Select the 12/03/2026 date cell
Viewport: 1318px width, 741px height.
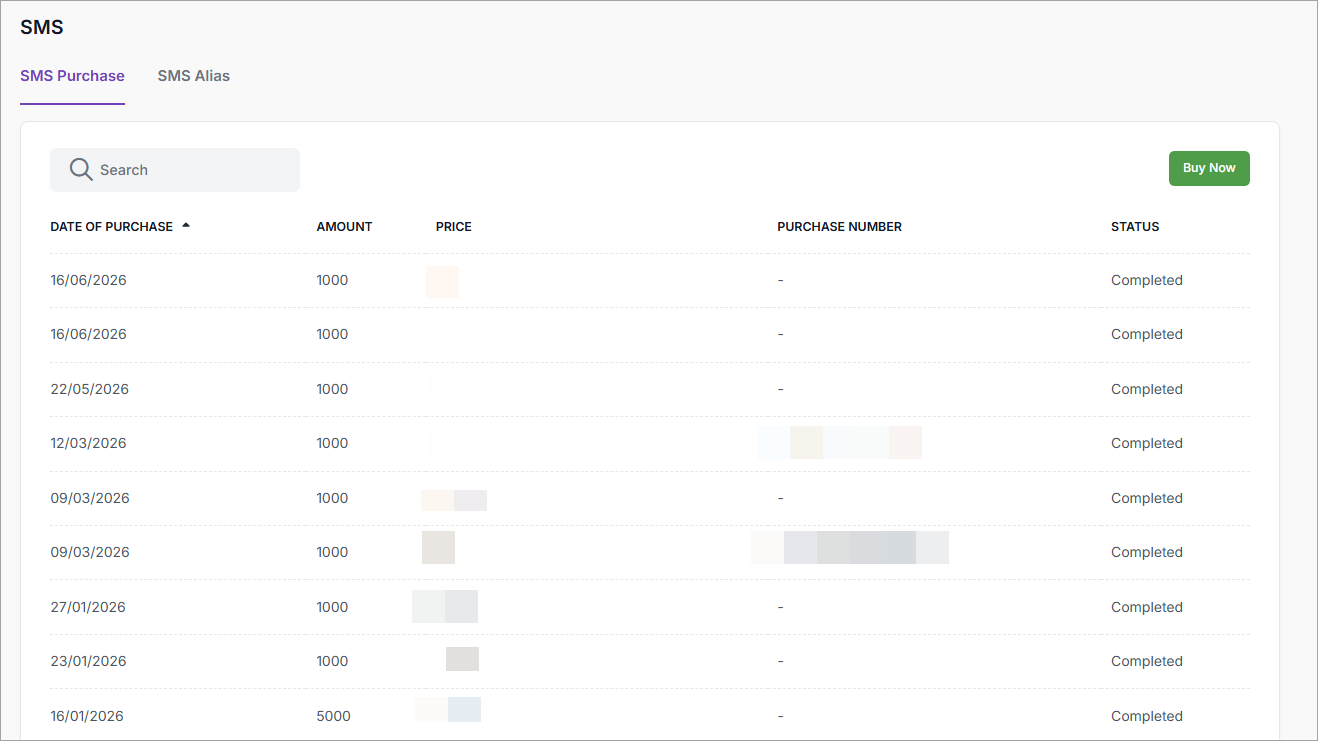89,443
